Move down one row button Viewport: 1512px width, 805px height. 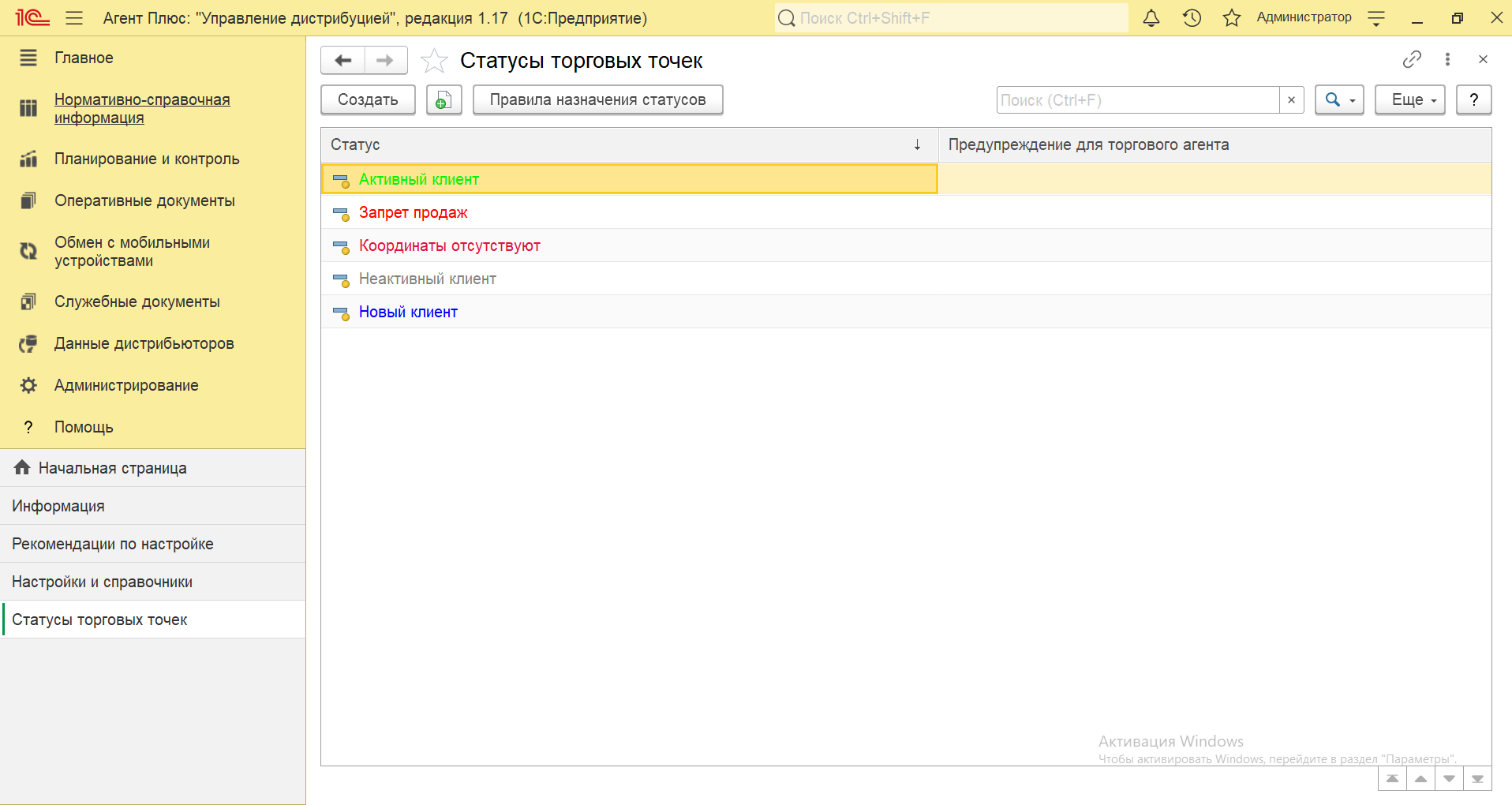1449,778
